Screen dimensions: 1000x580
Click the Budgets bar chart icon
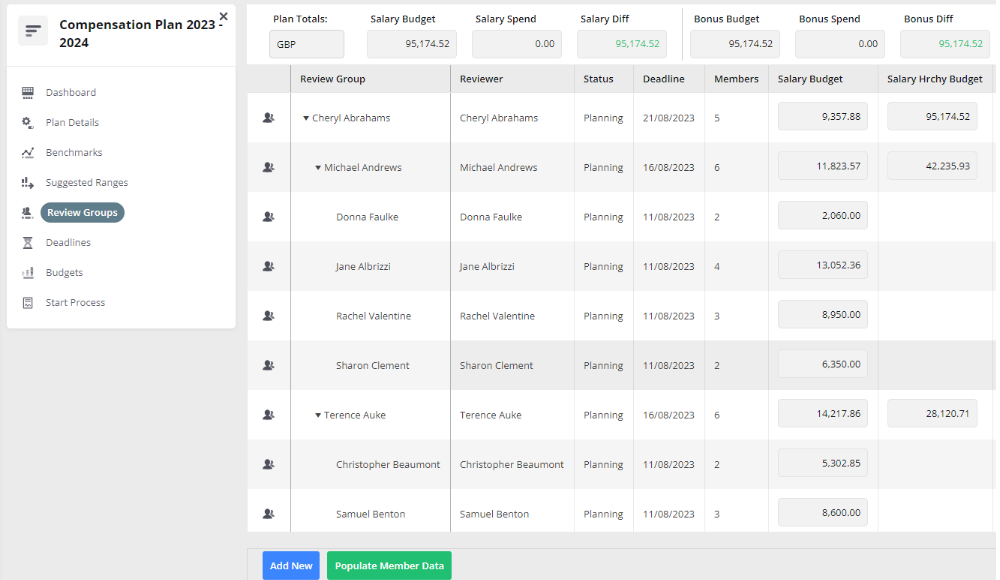pos(28,273)
